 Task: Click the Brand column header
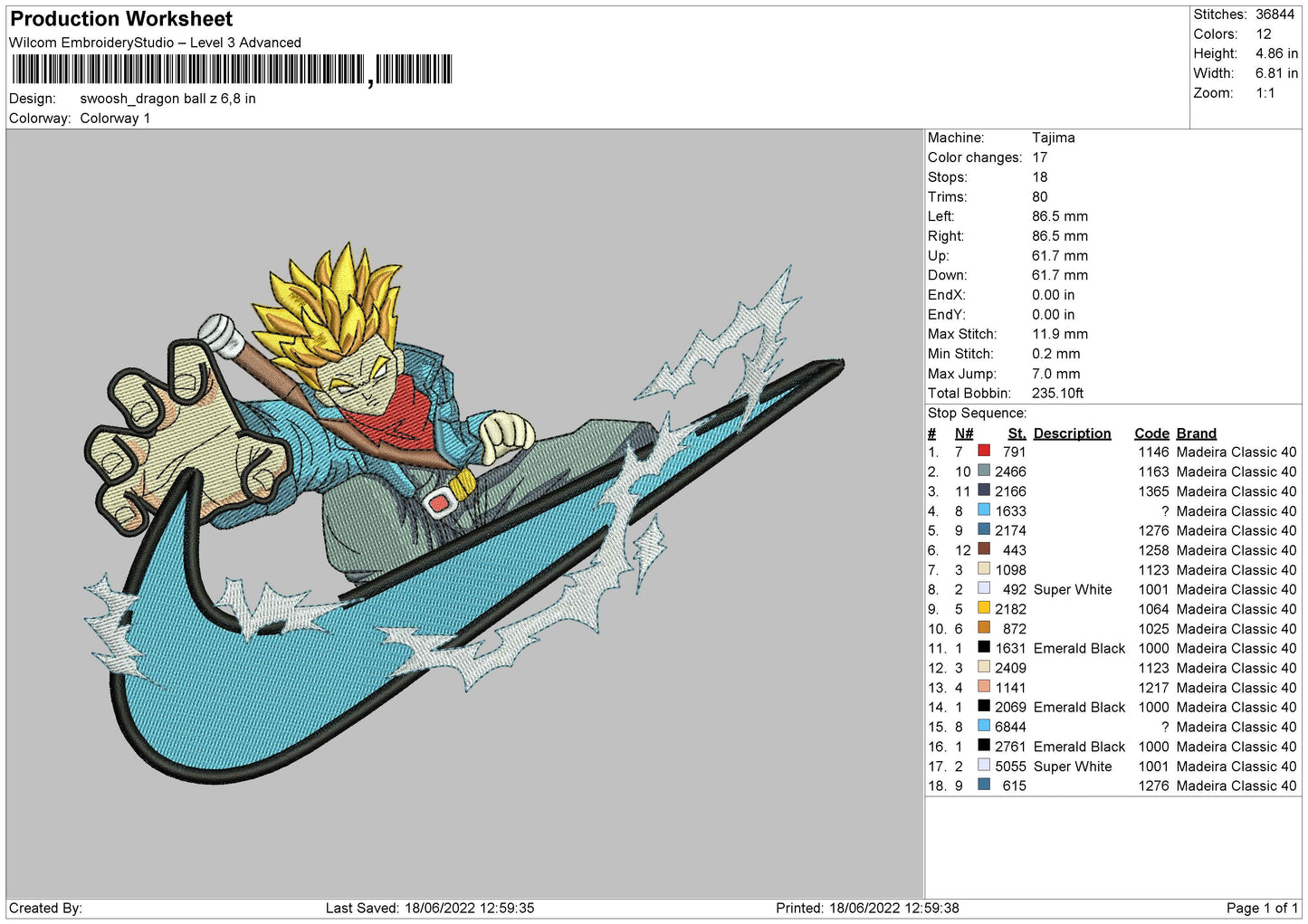pyautogui.click(x=1196, y=433)
